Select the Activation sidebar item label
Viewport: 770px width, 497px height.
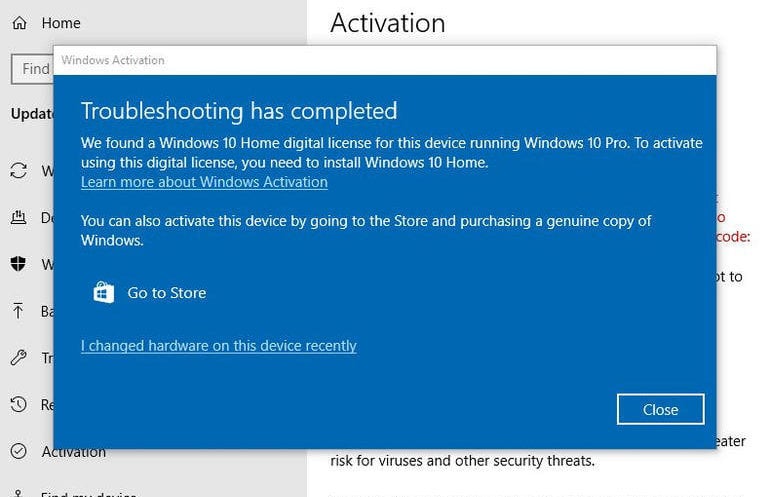pos(74,452)
